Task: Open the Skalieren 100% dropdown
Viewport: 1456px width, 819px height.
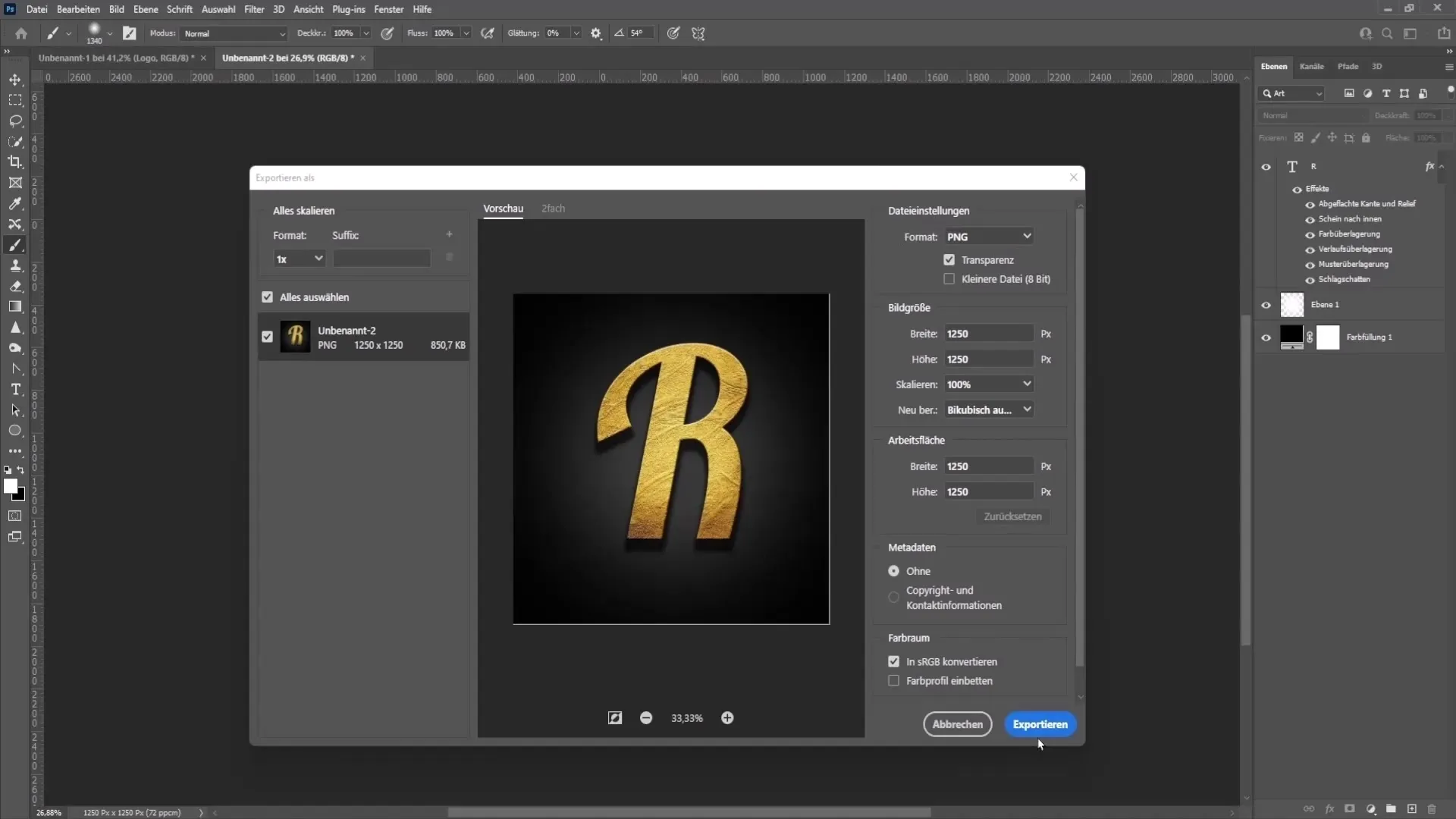Action: point(990,384)
